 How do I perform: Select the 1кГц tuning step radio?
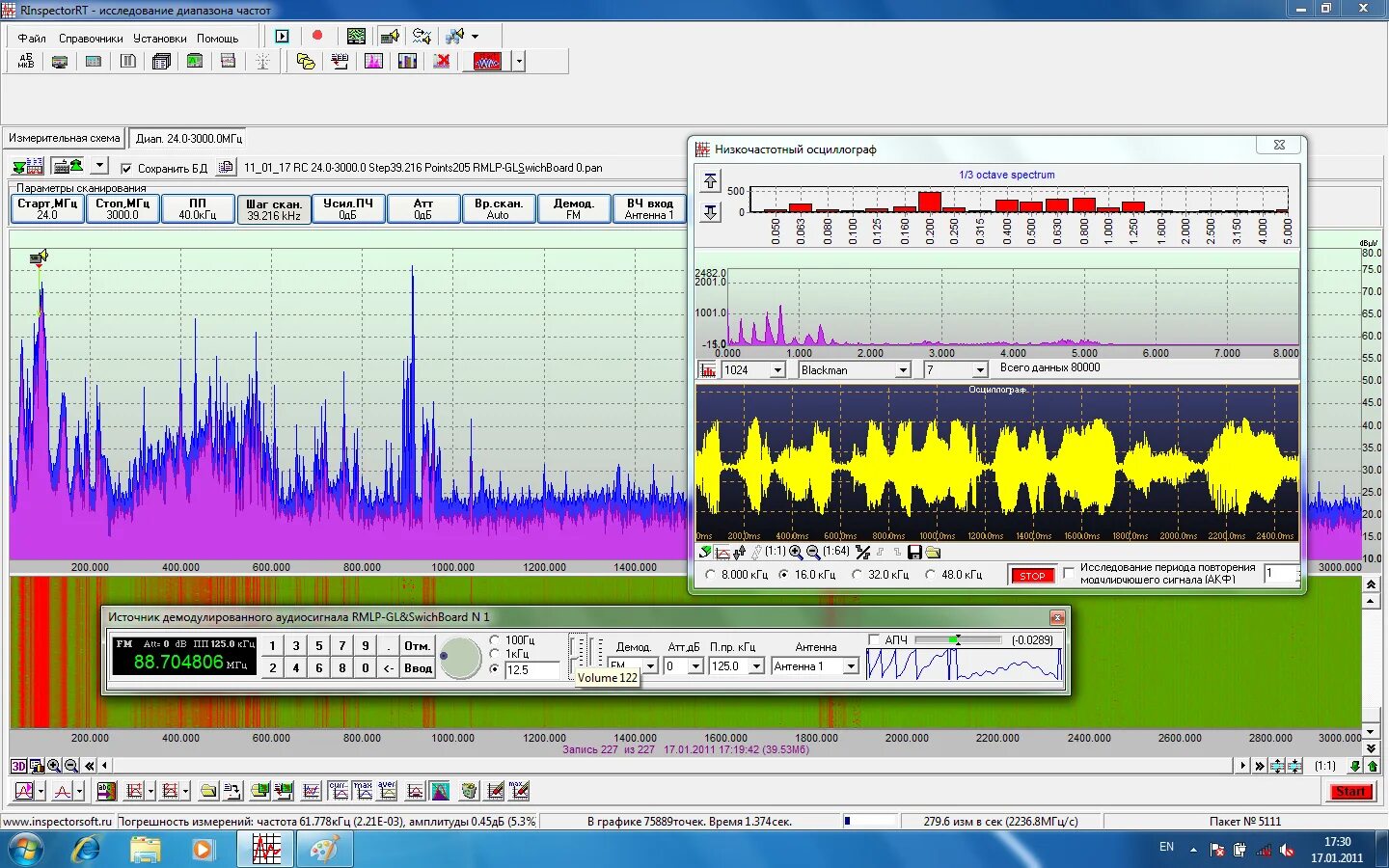[495, 654]
